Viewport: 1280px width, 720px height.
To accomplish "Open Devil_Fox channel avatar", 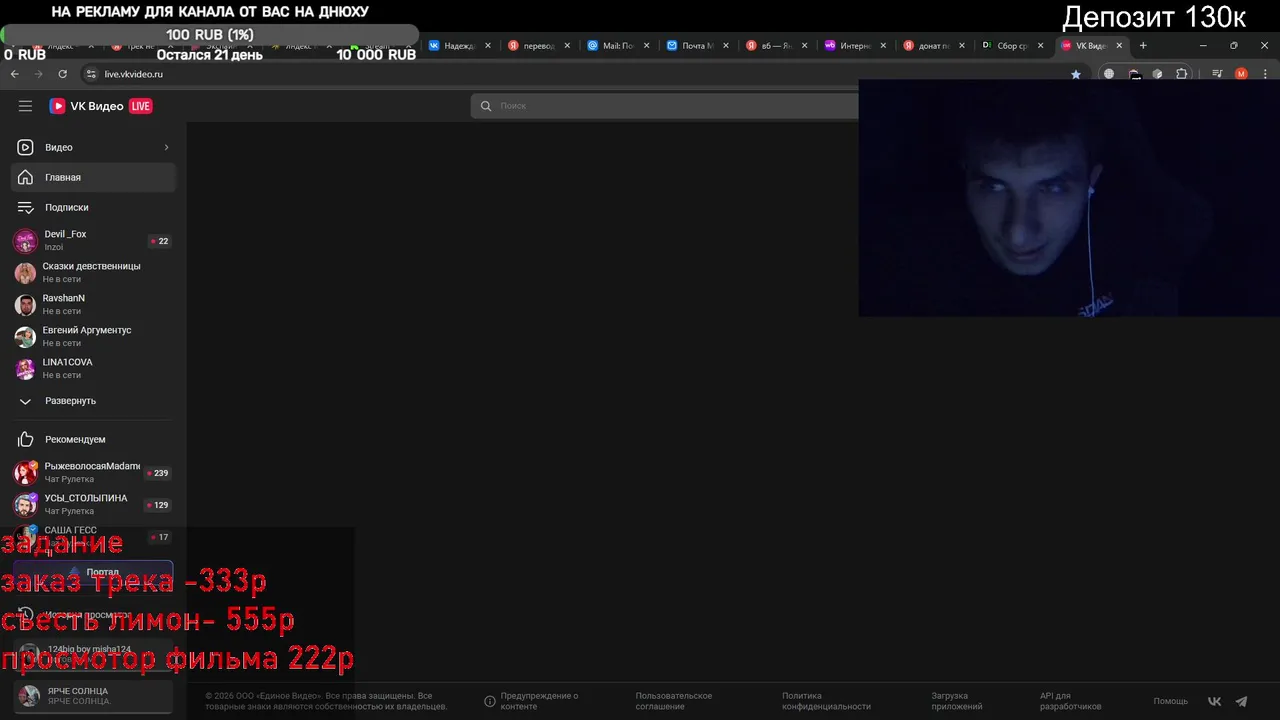I will coord(25,240).
